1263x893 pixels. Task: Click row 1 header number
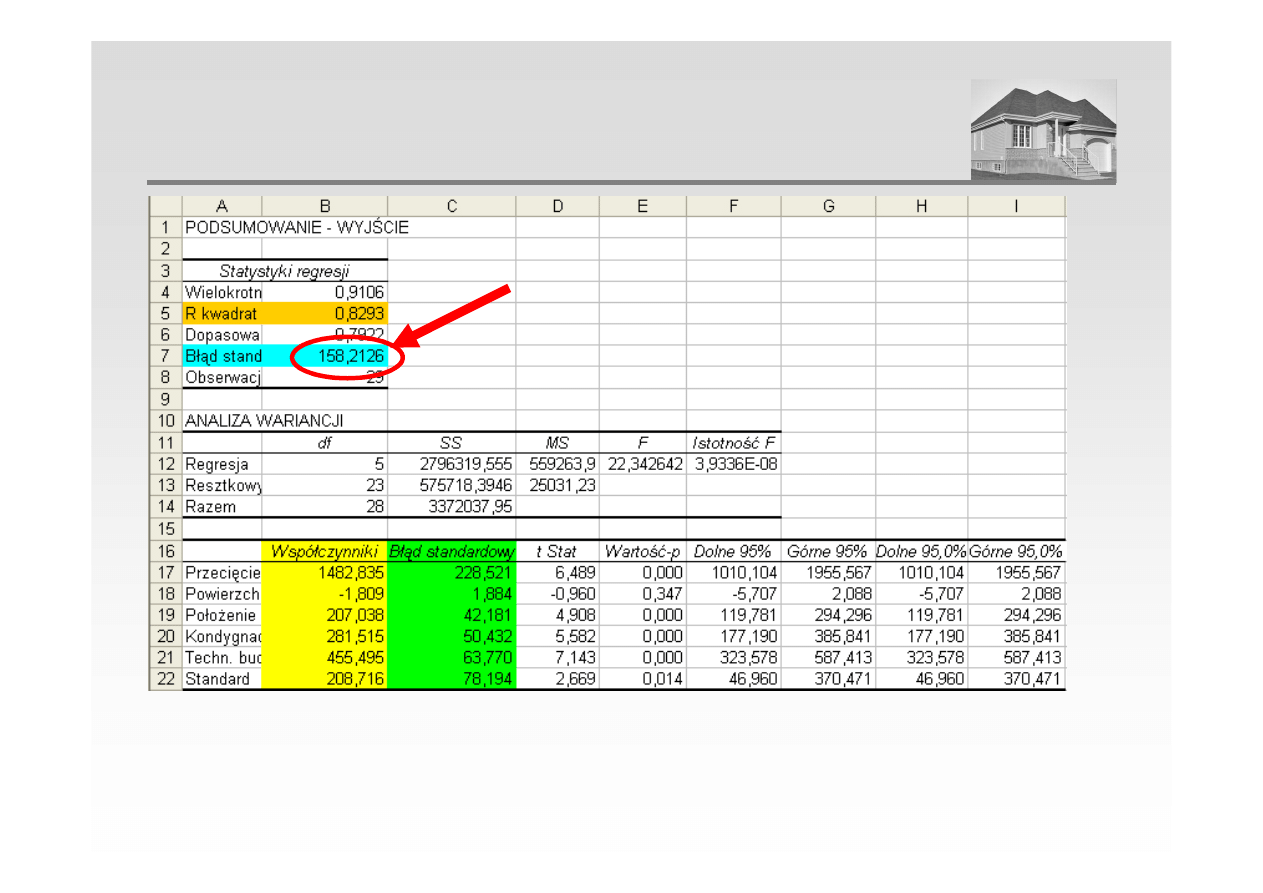pyautogui.click(x=165, y=227)
